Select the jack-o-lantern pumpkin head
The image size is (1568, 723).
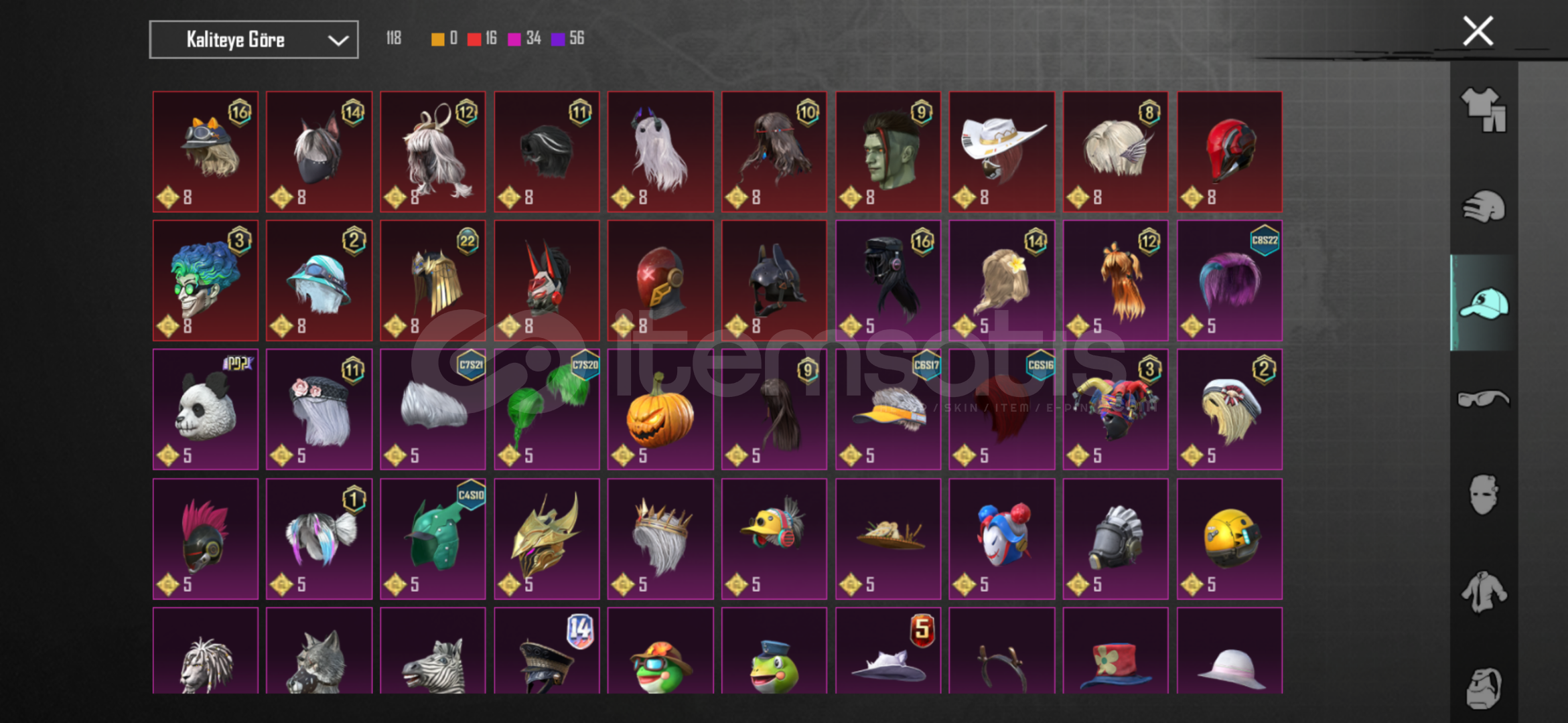pyautogui.click(x=660, y=409)
